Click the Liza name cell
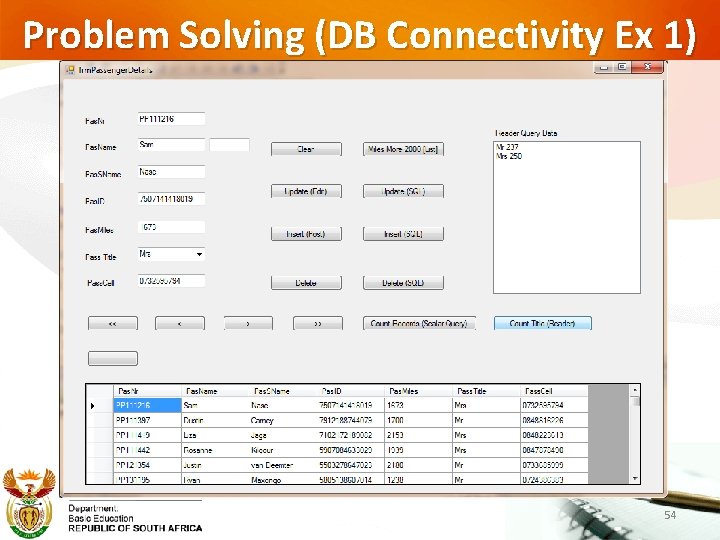The height and width of the screenshot is (540, 720). click(215, 435)
